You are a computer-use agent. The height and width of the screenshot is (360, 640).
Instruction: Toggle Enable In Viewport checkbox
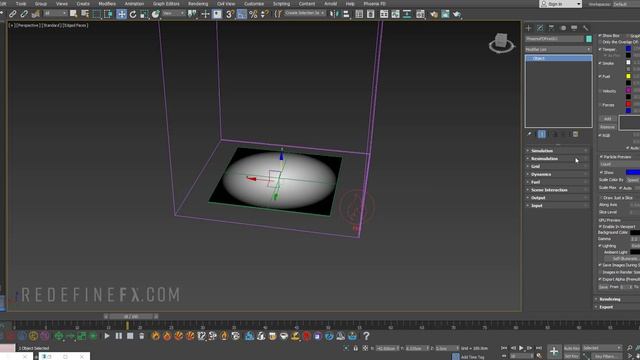pos(600,227)
